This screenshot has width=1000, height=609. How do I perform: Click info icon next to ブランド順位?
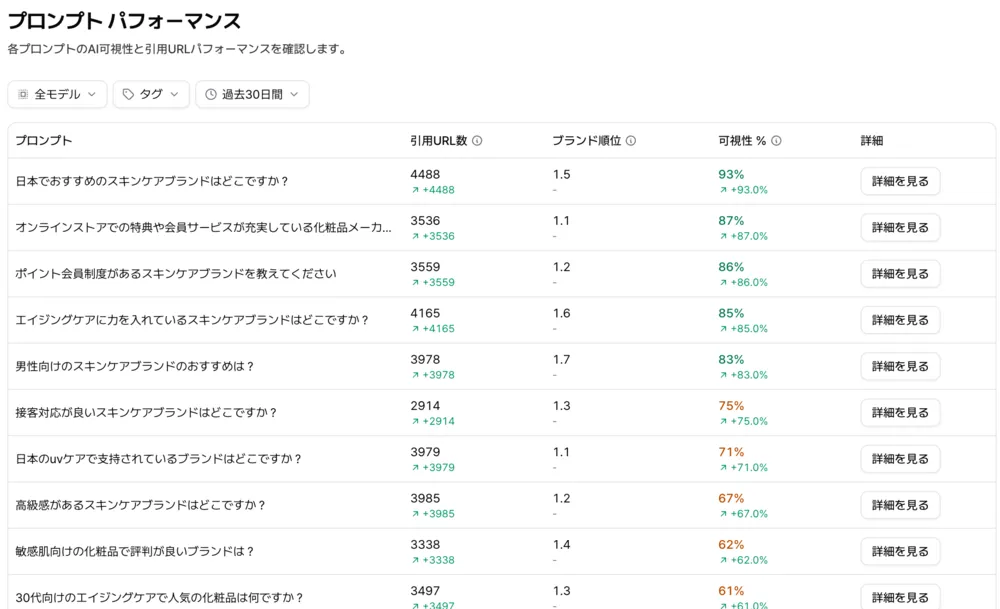[x=631, y=141]
